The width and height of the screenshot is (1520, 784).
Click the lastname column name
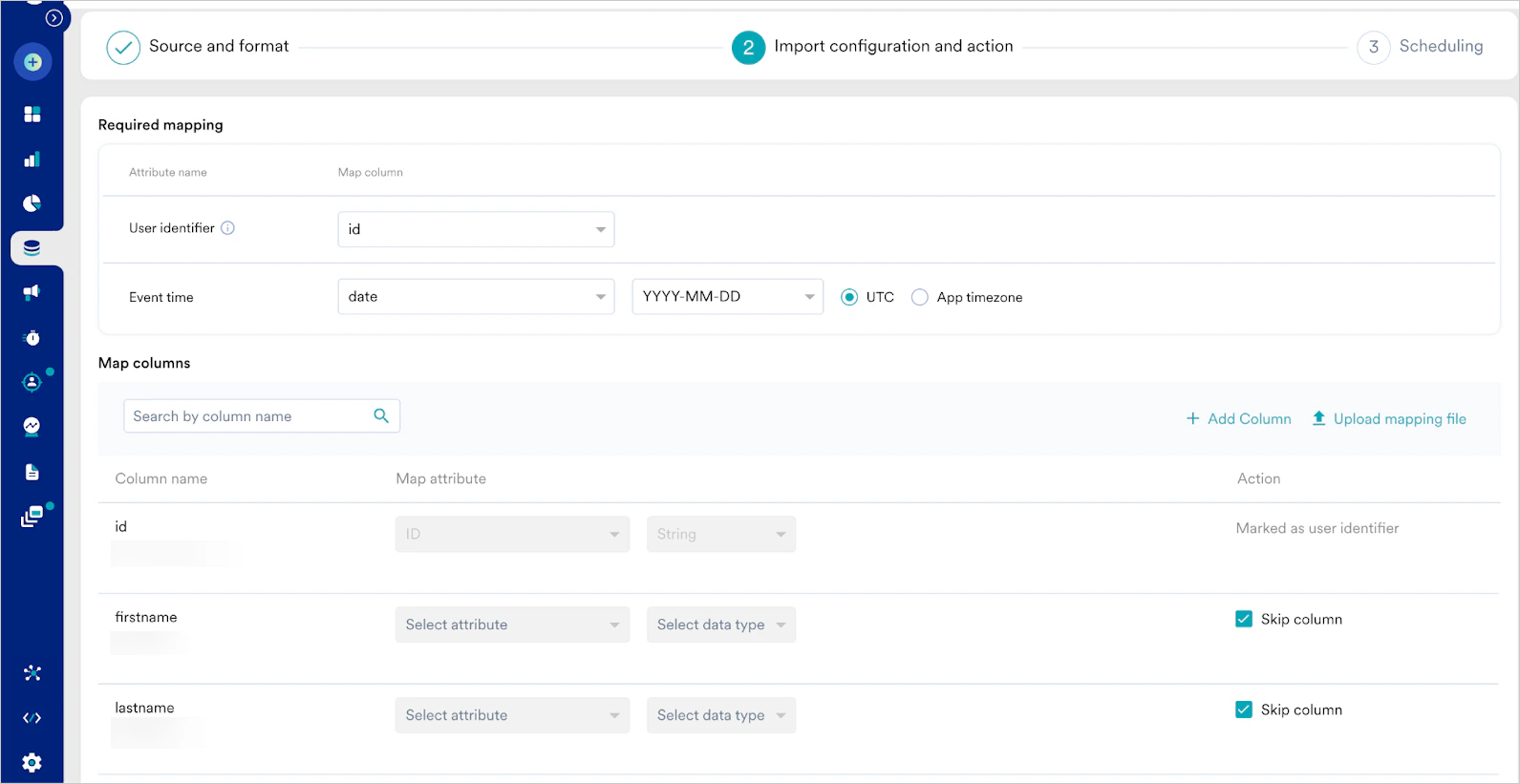144,708
